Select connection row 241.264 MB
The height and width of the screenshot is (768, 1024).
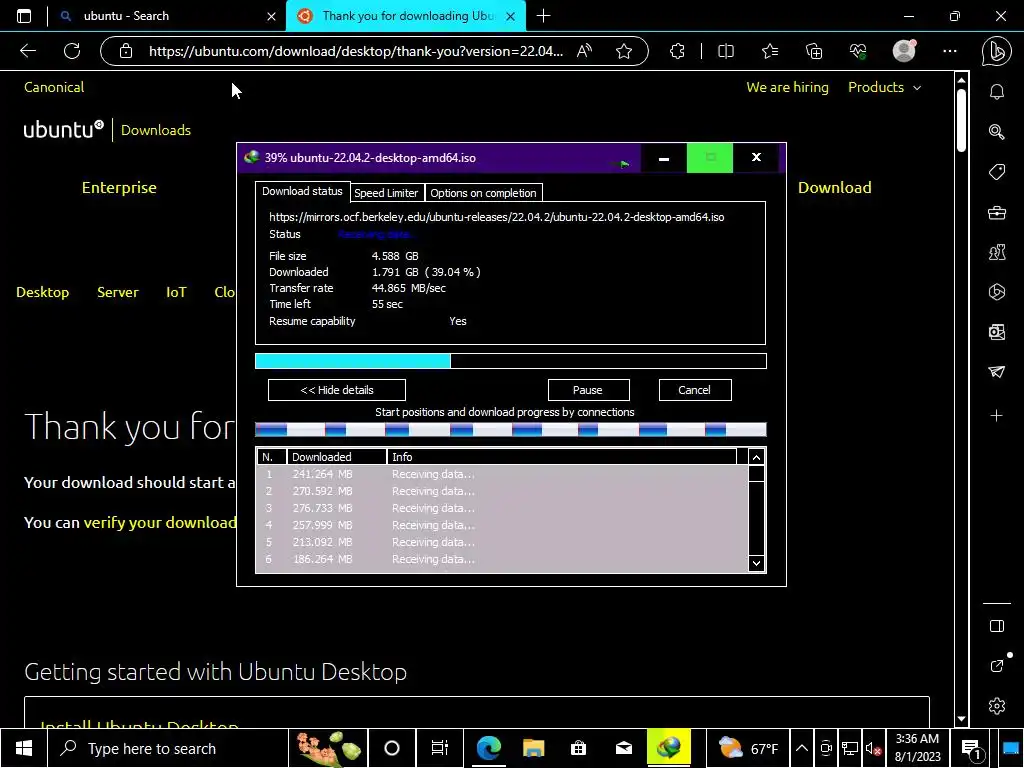503,474
